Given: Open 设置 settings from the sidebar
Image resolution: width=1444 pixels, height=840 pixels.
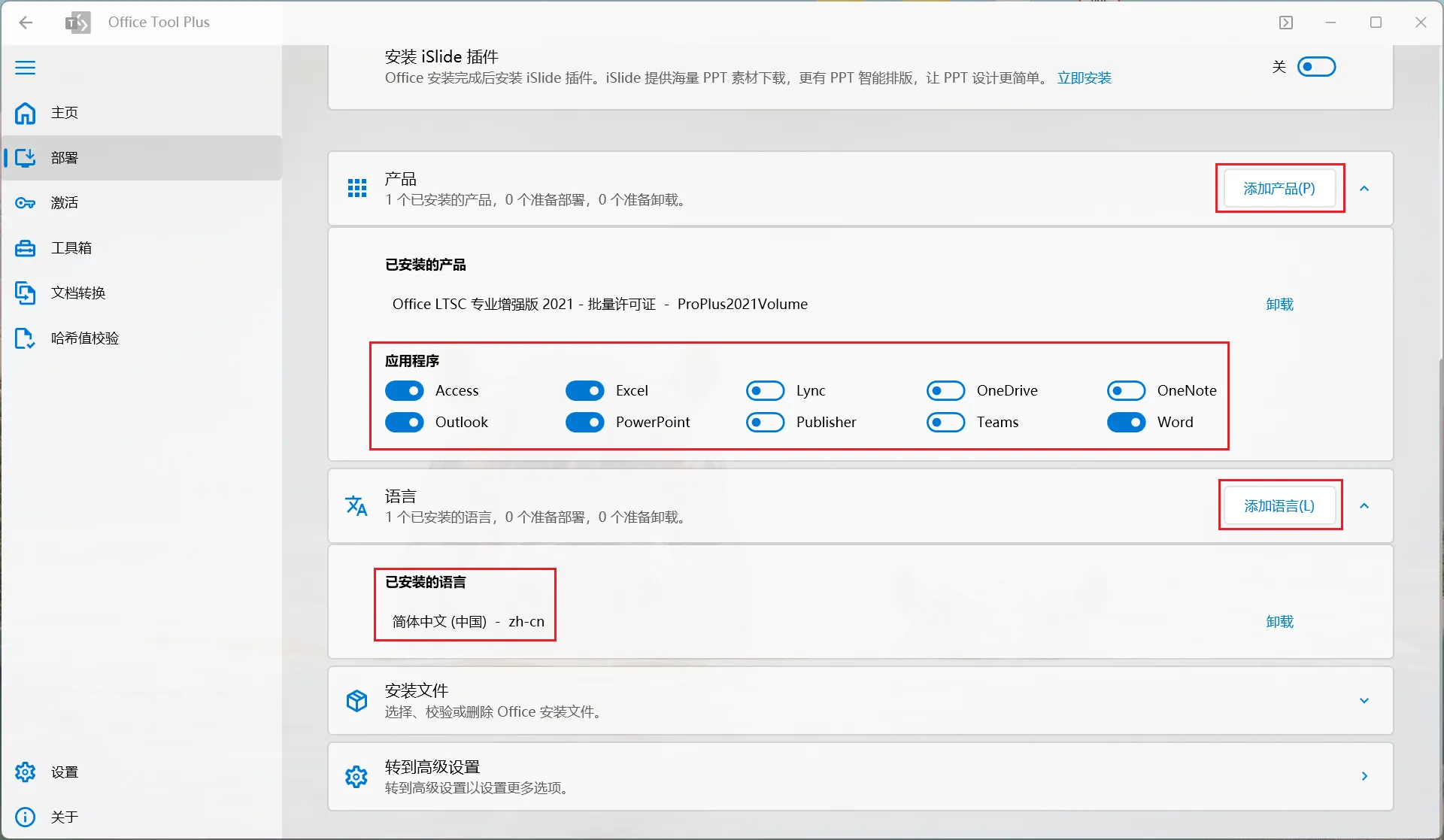Looking at the screenshot, I should coord(64,772).
